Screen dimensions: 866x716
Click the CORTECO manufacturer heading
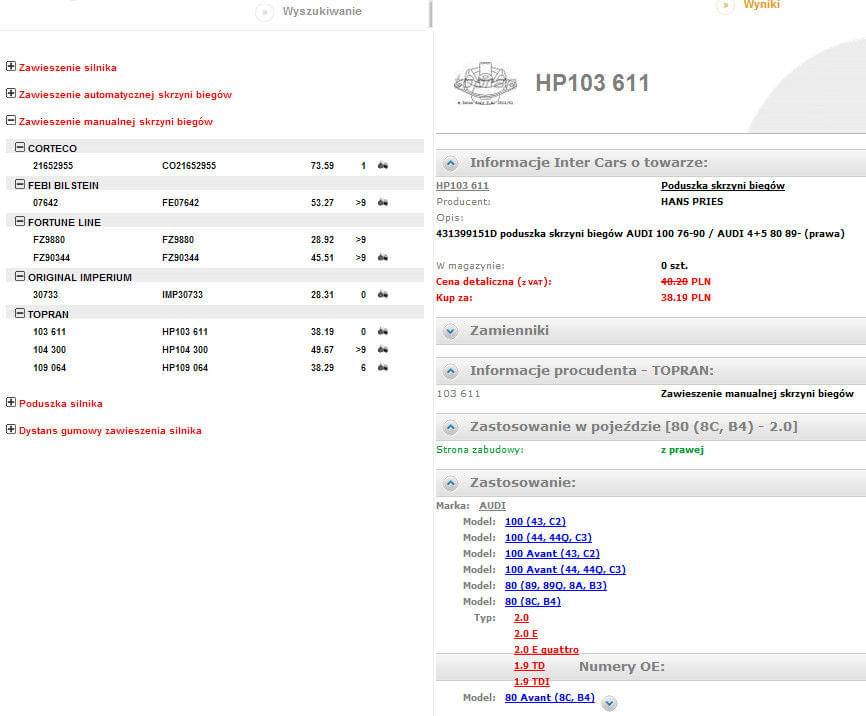pos(52,148)
